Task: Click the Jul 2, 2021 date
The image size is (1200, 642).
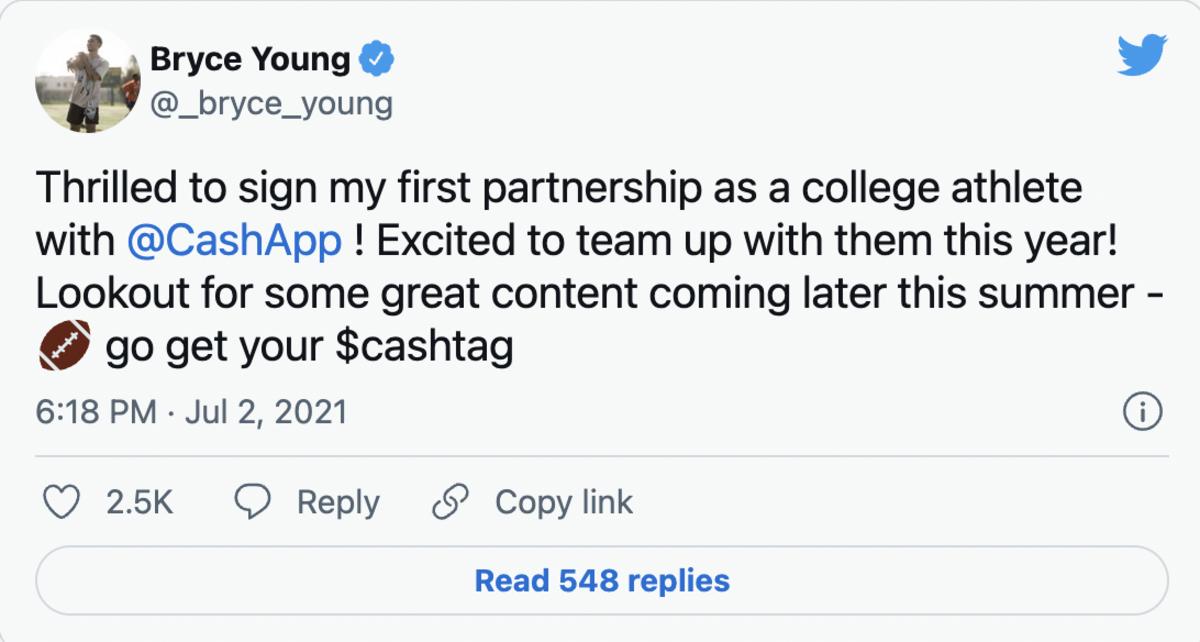Action: pos(264,412)
